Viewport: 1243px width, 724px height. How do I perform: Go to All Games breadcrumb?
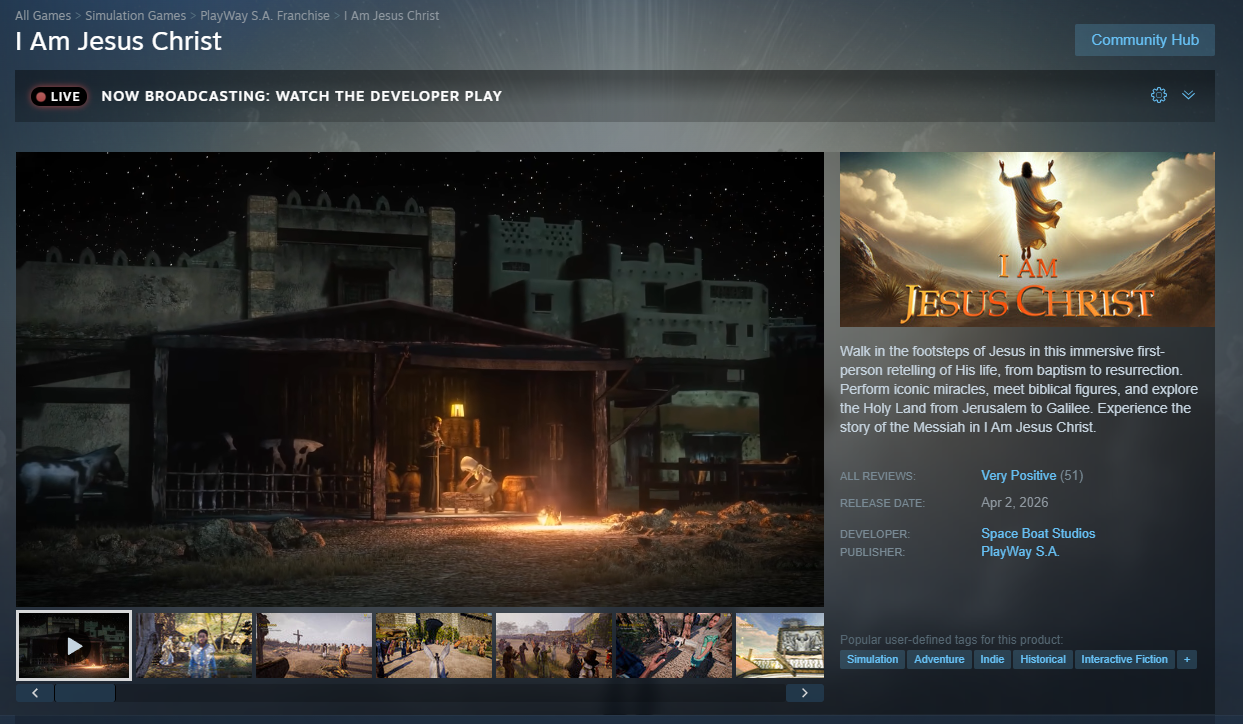click(43, 16)
